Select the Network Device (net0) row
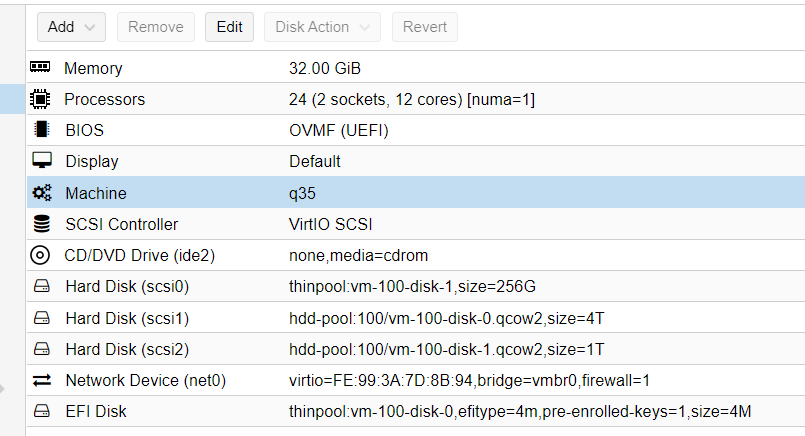 pyautogui.click(x=416, y=381)
